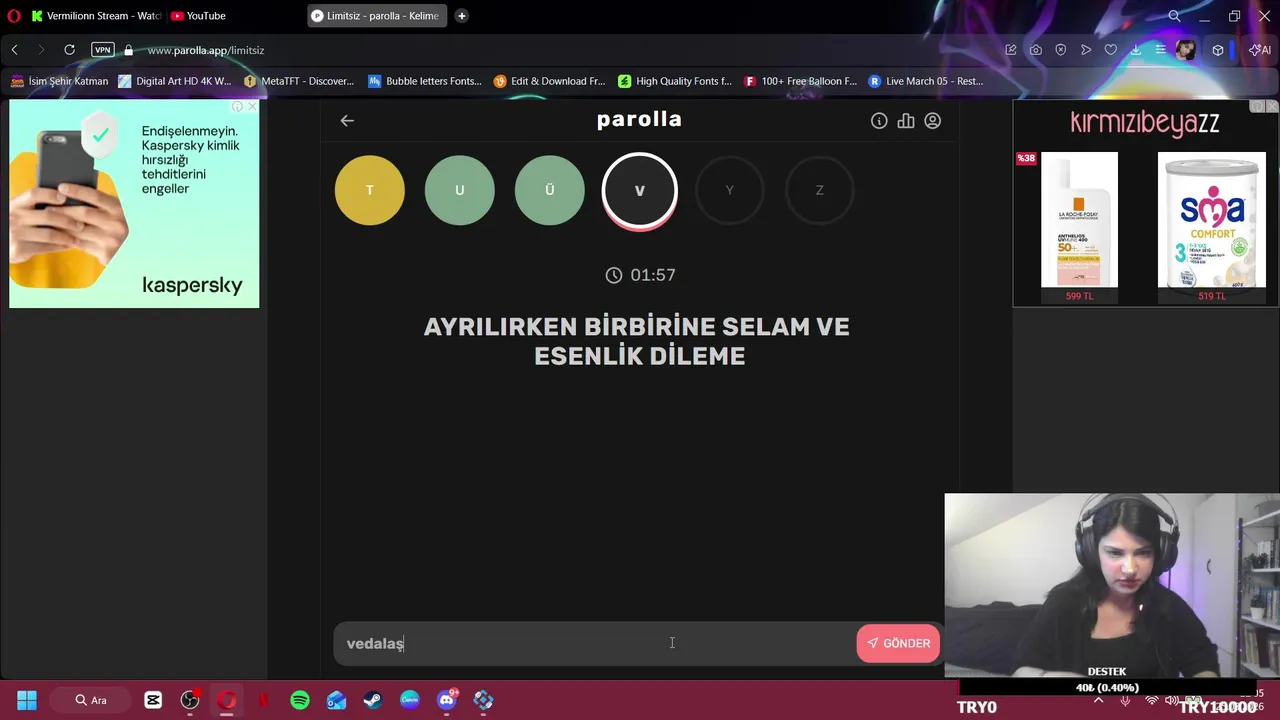Select the yellow letter T circle
Image resolution: width=1280 pixels, height=720 pixels.
tap(370, 190)
